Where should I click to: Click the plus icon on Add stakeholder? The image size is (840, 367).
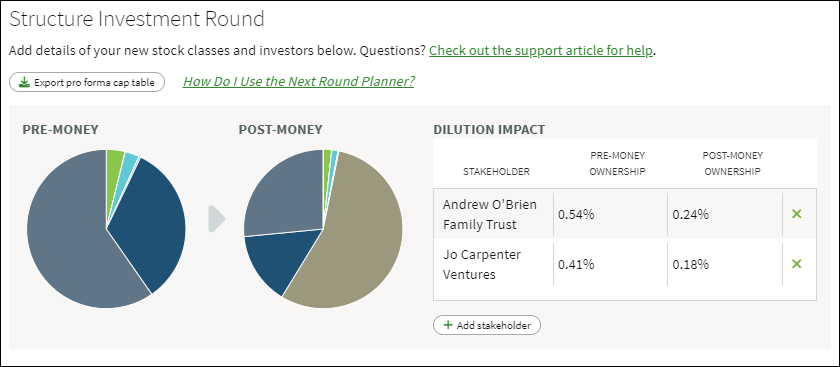(x=448, y=325)
